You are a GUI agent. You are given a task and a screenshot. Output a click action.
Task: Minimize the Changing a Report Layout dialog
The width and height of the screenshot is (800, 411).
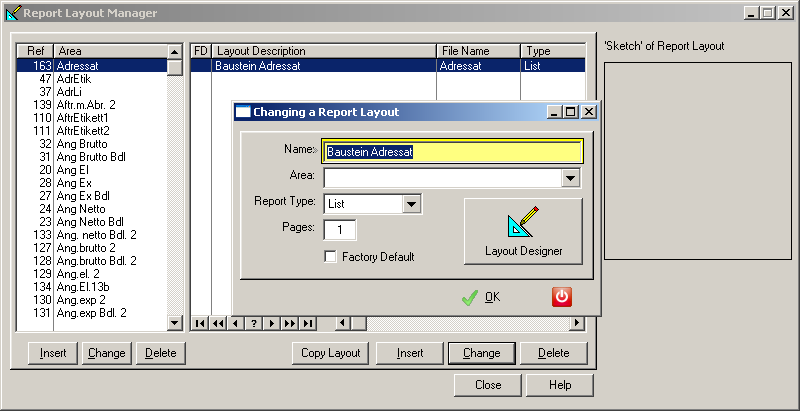pos(555,112)
